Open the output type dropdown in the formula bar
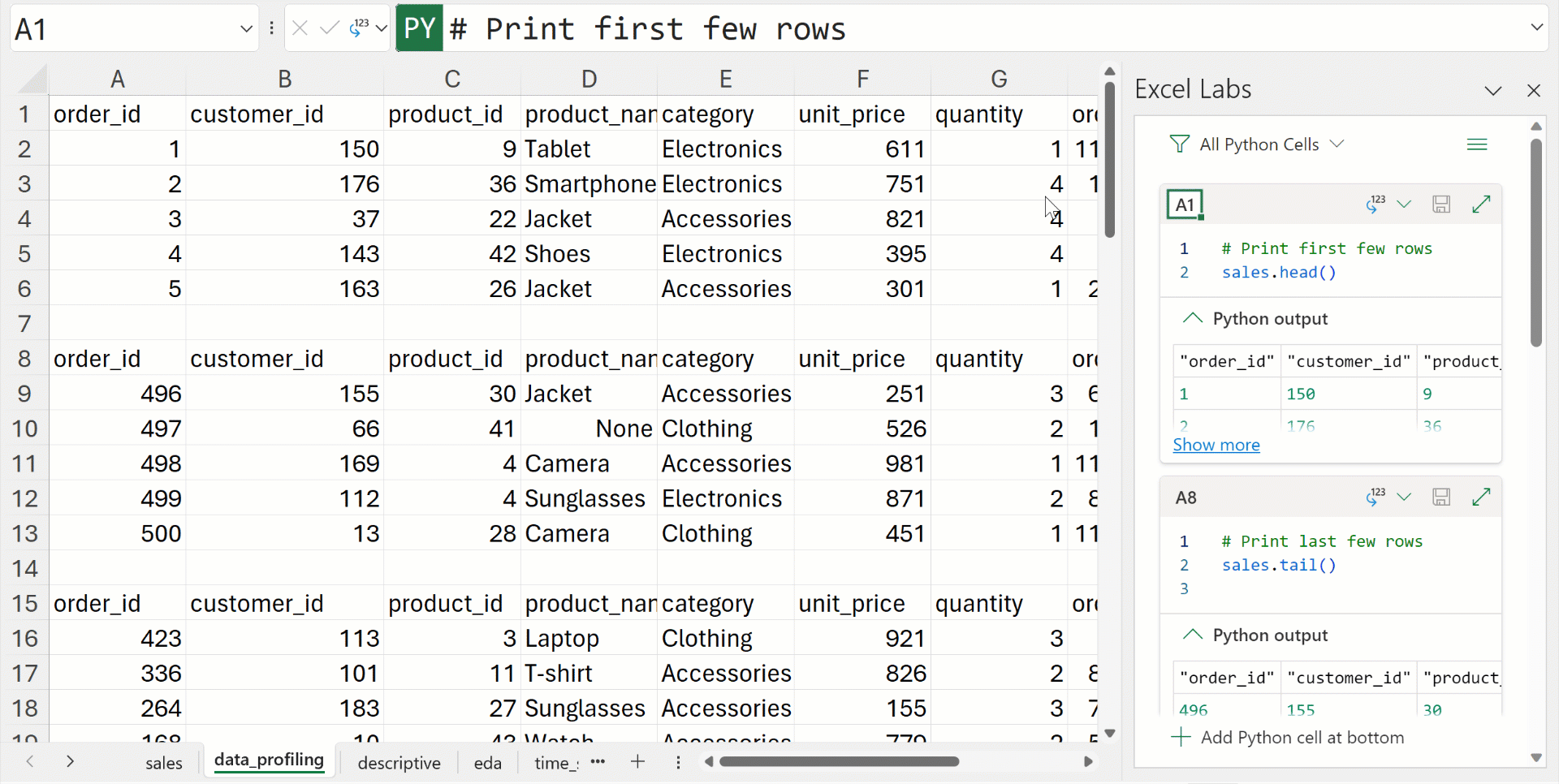 click(x=382, y=28)
